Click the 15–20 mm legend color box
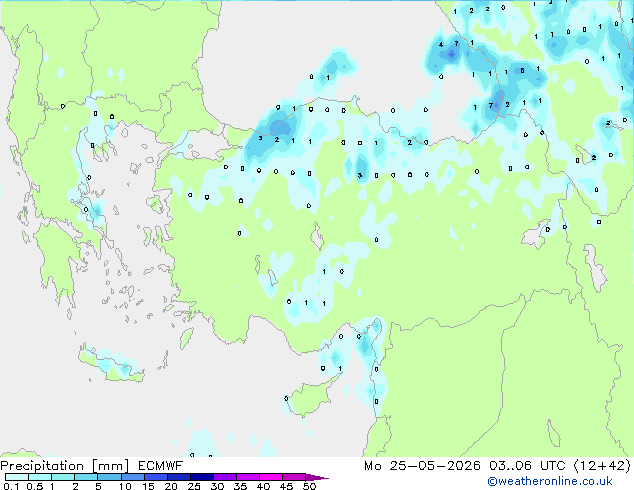Viewport: 634px width, 490px height. point(155,477)
